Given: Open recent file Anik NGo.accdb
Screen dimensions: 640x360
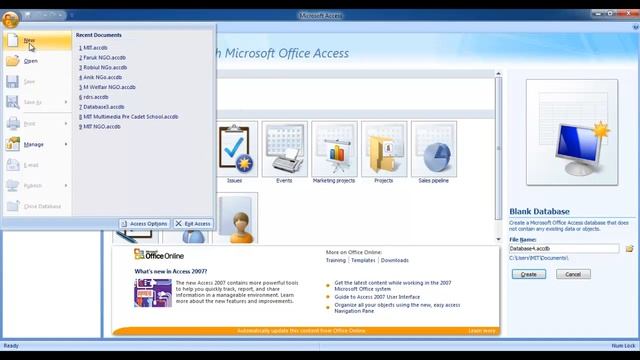Looking at the screenshot, I should [x=100, y=77].
